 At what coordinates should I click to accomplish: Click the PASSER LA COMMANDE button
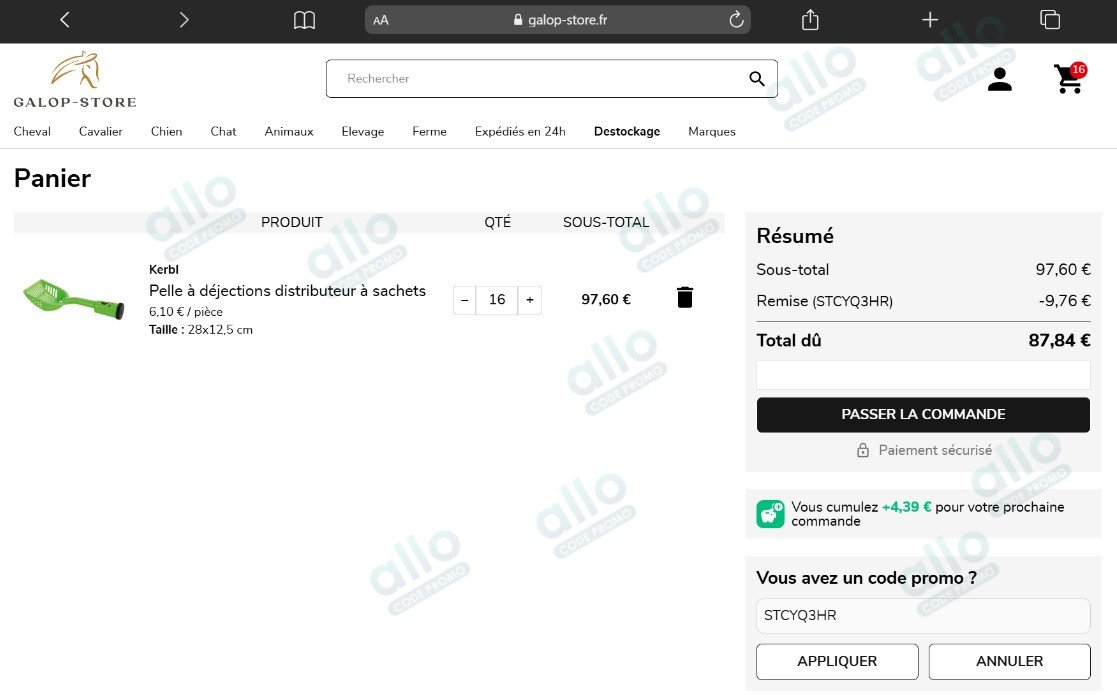tap(923, 414)
